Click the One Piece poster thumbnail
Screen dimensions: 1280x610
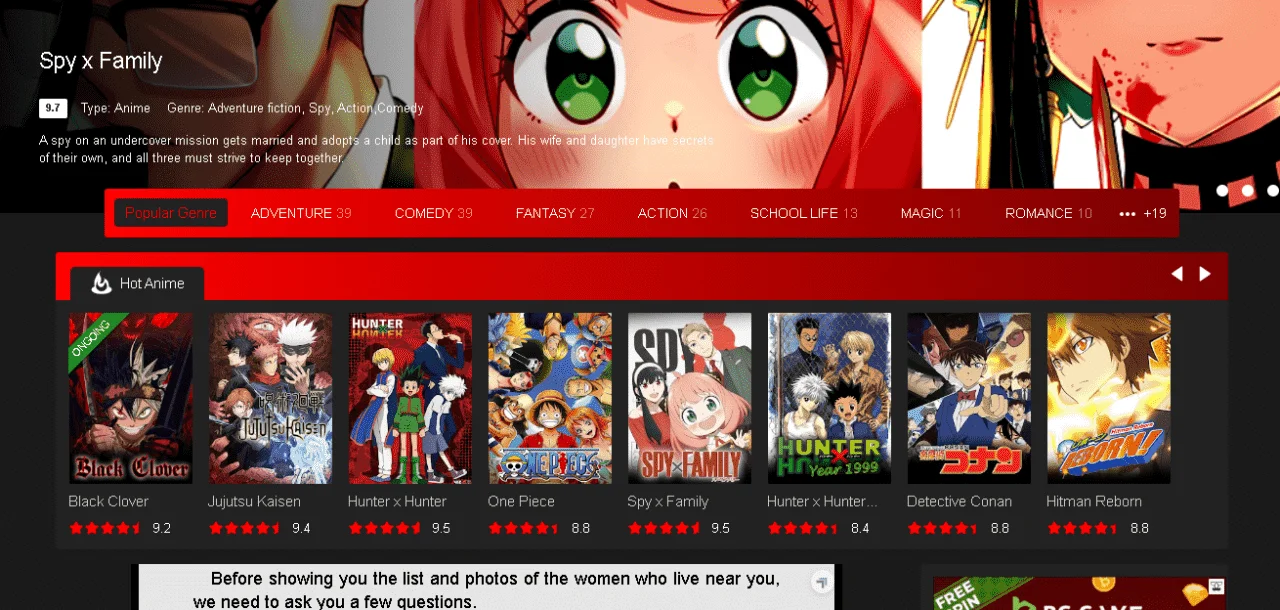point(550,398)
